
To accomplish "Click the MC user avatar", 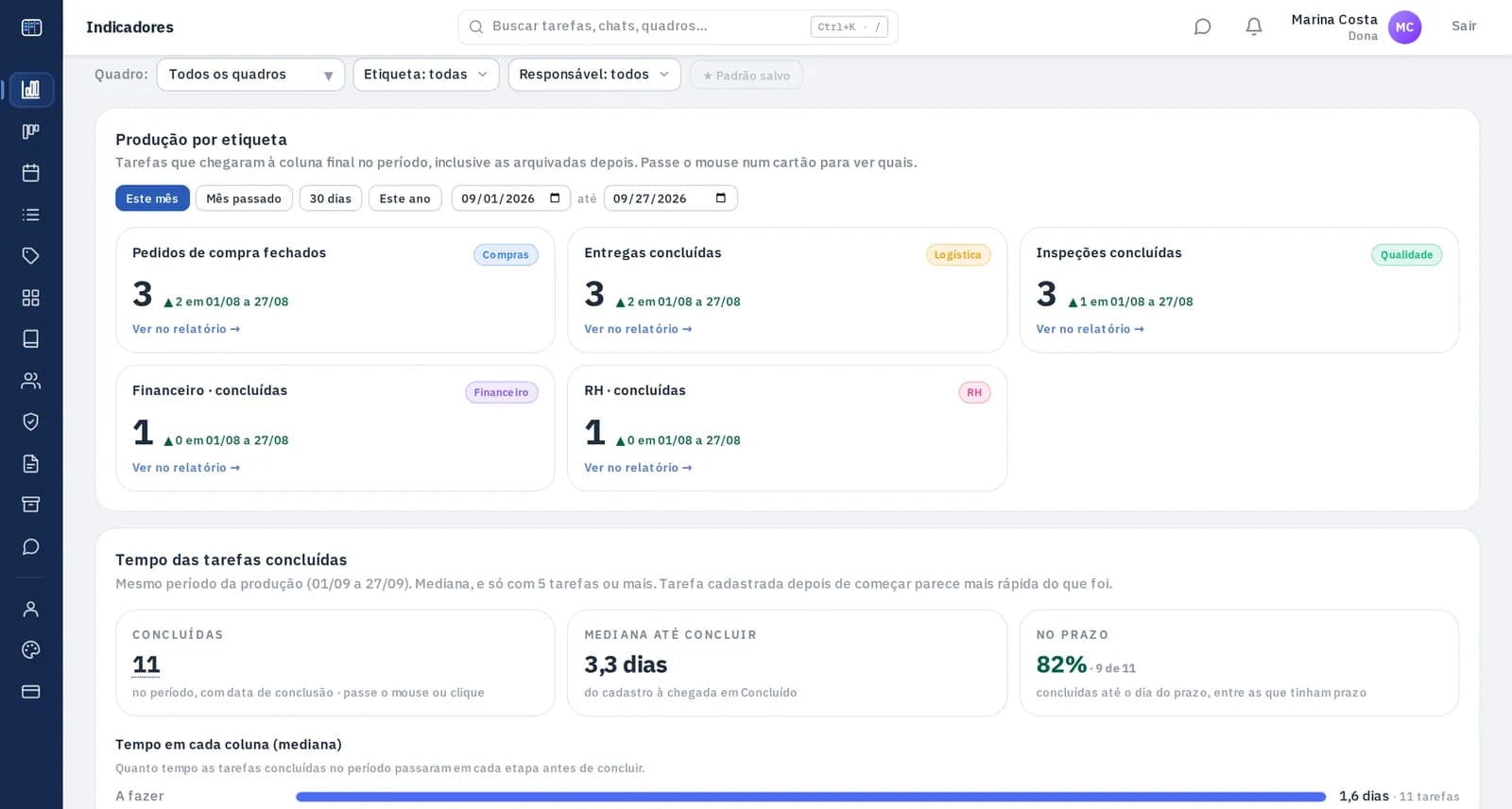I will pyautogui.click(x=1404, y=27).
